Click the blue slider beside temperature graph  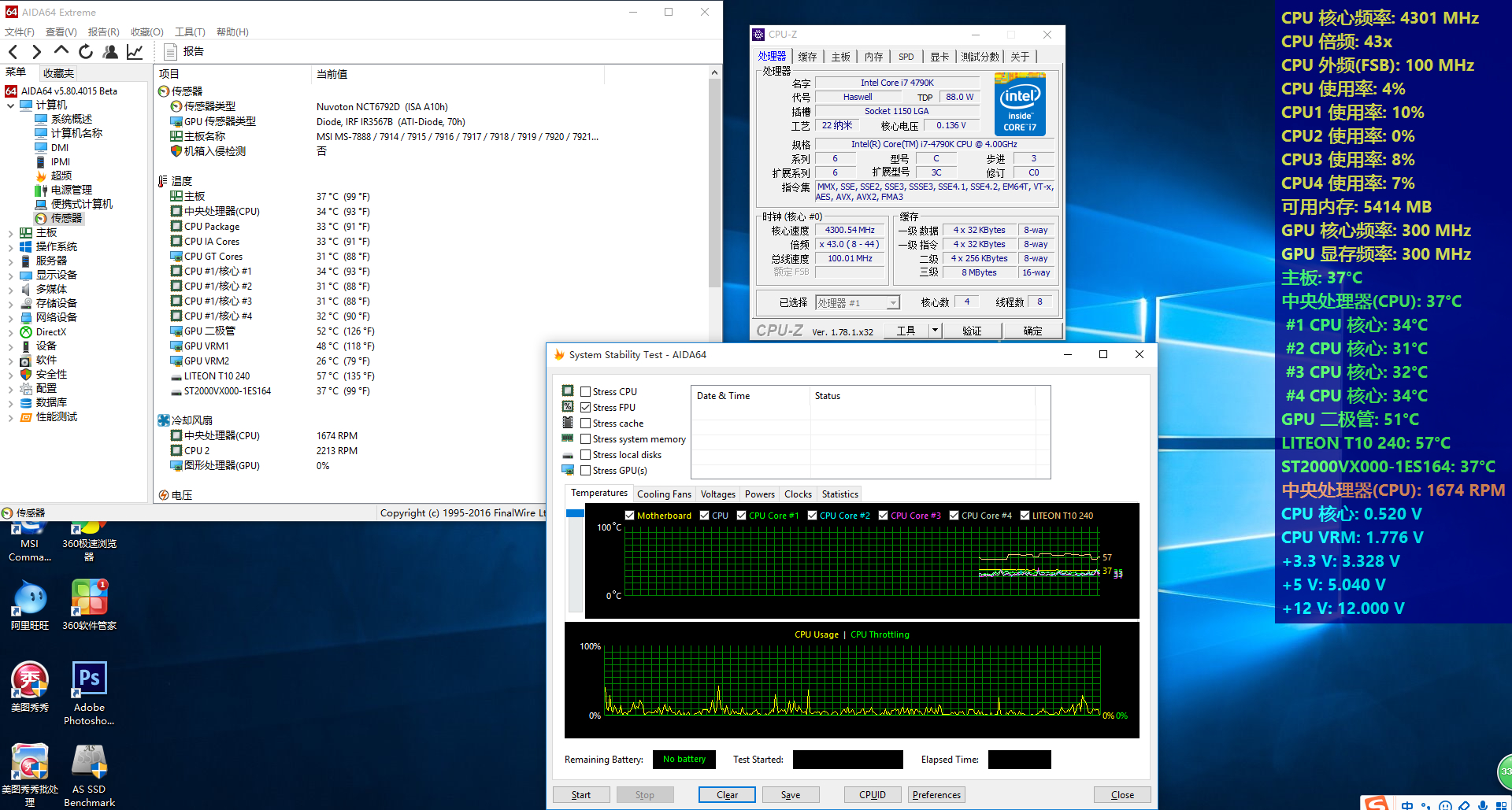point(575,513)
